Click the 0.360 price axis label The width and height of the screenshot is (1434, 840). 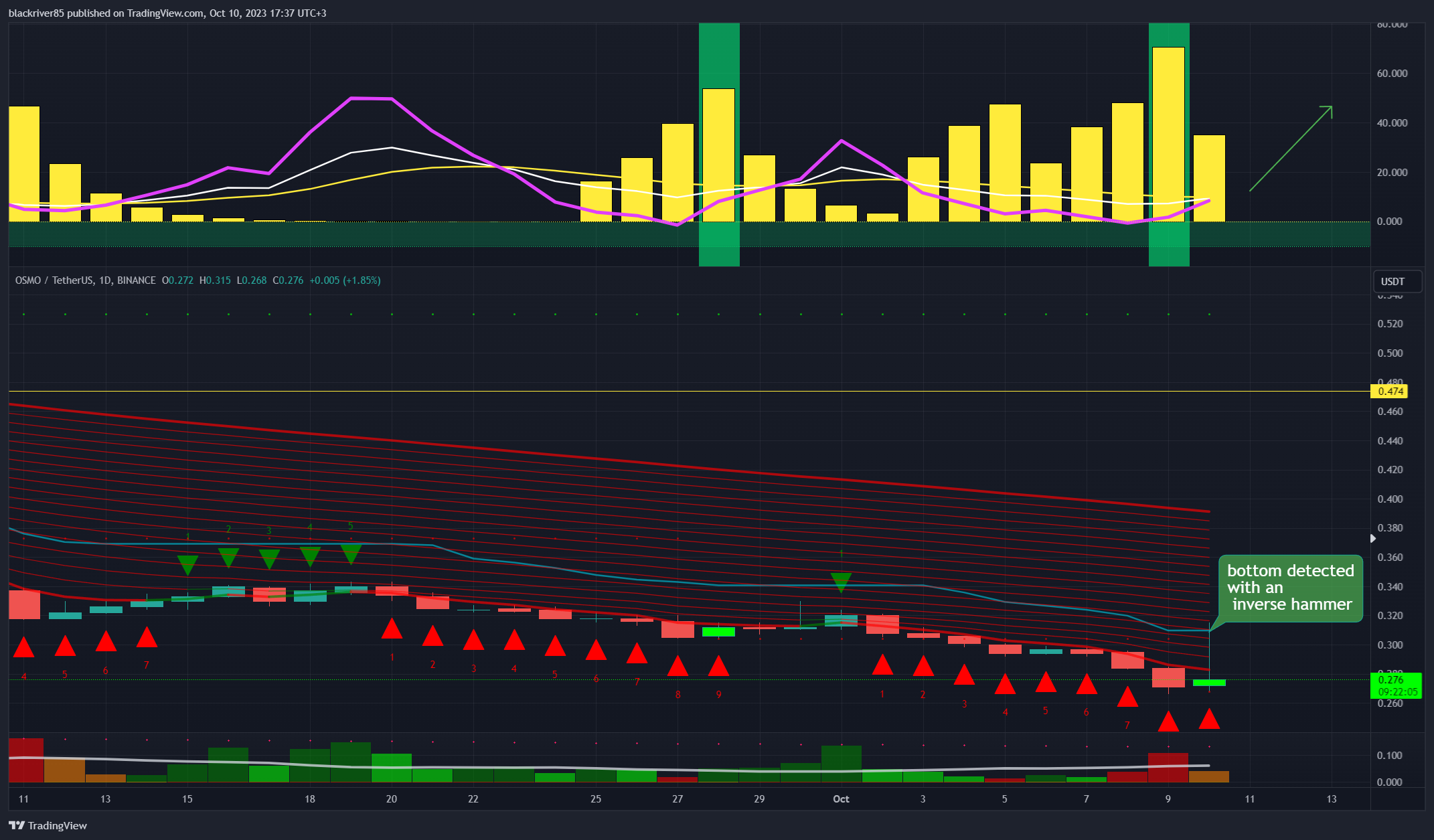click(x=1390, y=558)
